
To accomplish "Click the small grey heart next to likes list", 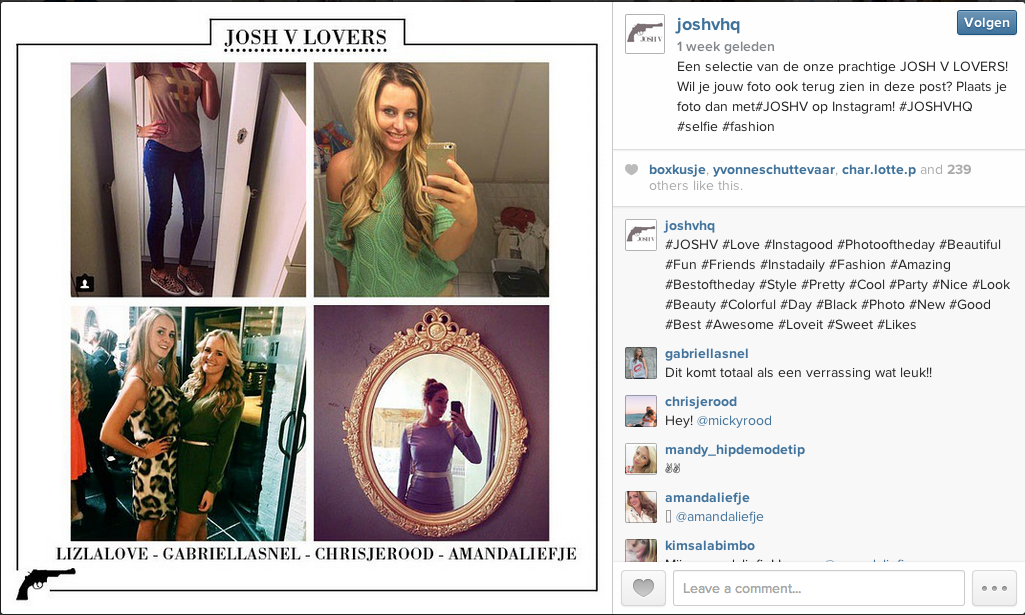I will coord(631,170).
